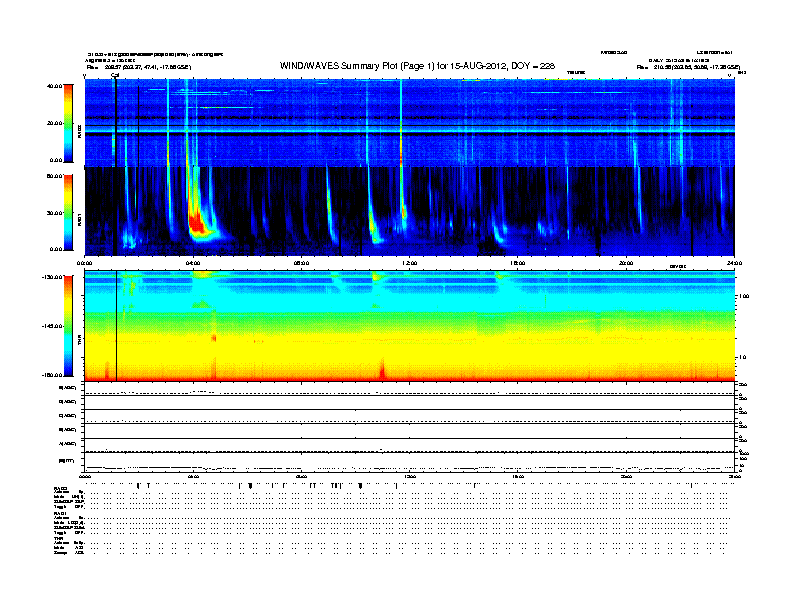Click the TNR intensity color bar
The height and width of the screenshot is (612, 792).
68,326
